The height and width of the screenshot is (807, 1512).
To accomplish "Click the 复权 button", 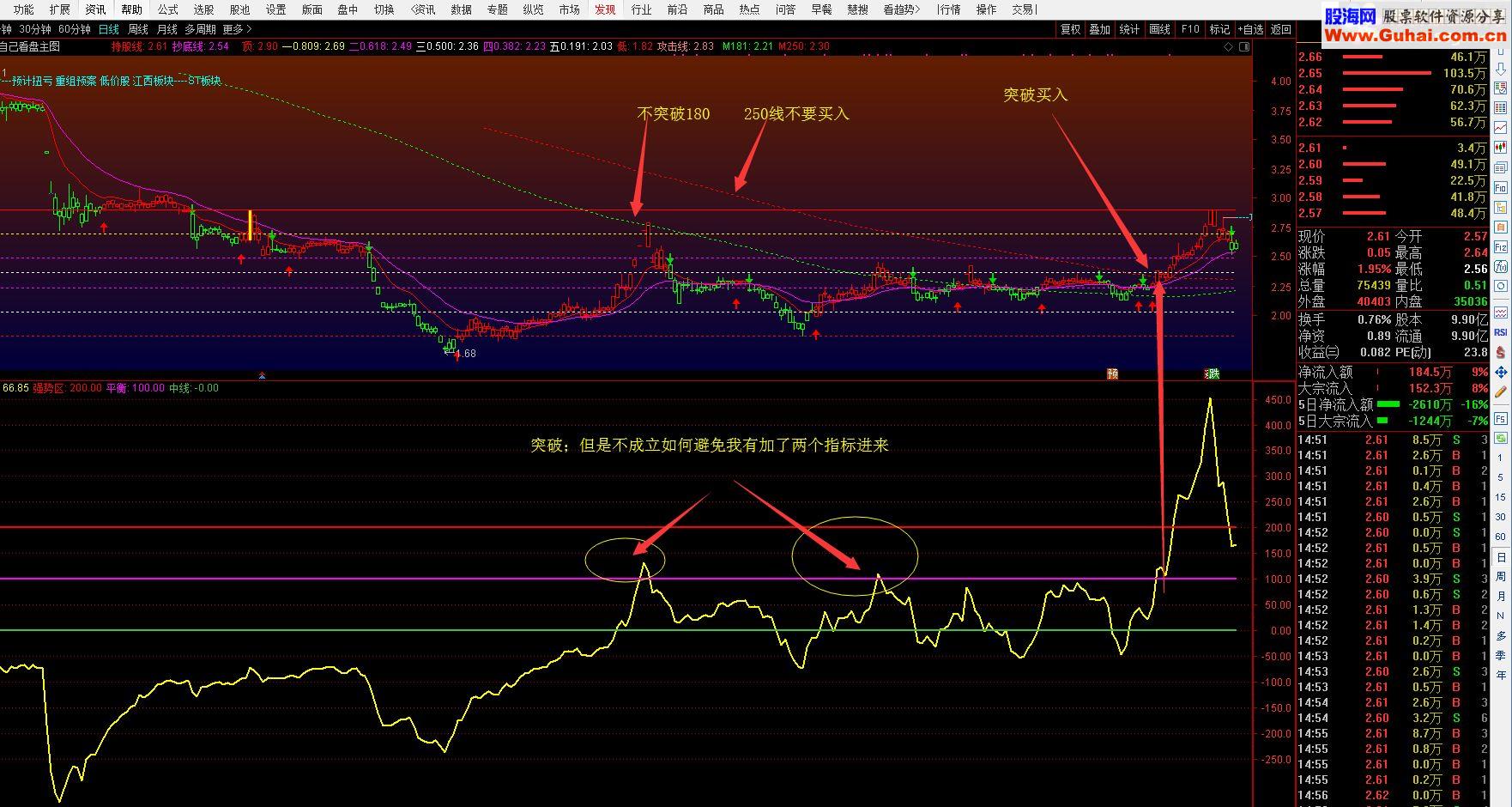I will tap(1070, 29).
